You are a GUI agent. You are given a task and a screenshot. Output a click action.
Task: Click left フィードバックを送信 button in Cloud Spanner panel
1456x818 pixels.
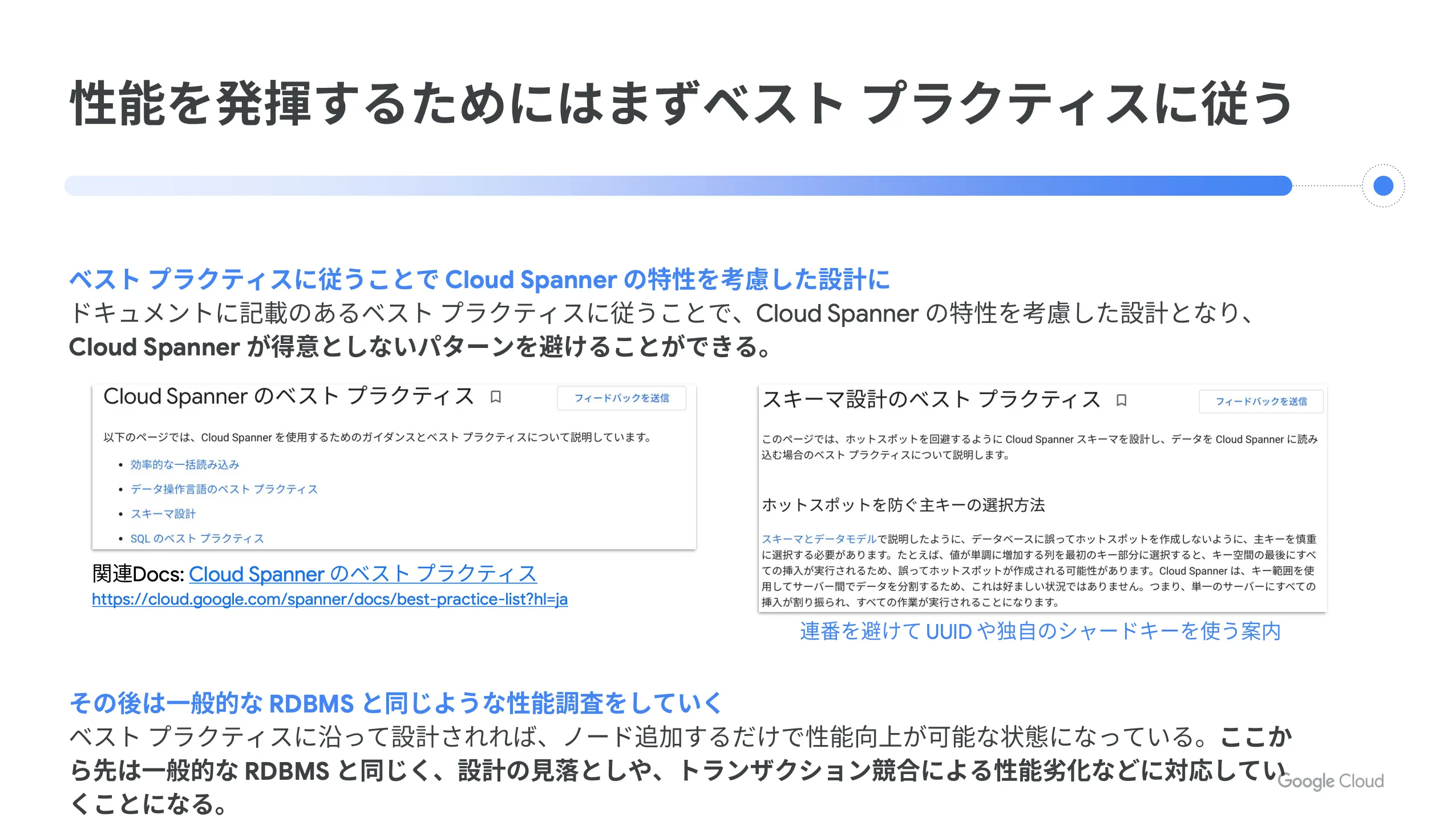[x=621, y=398]
